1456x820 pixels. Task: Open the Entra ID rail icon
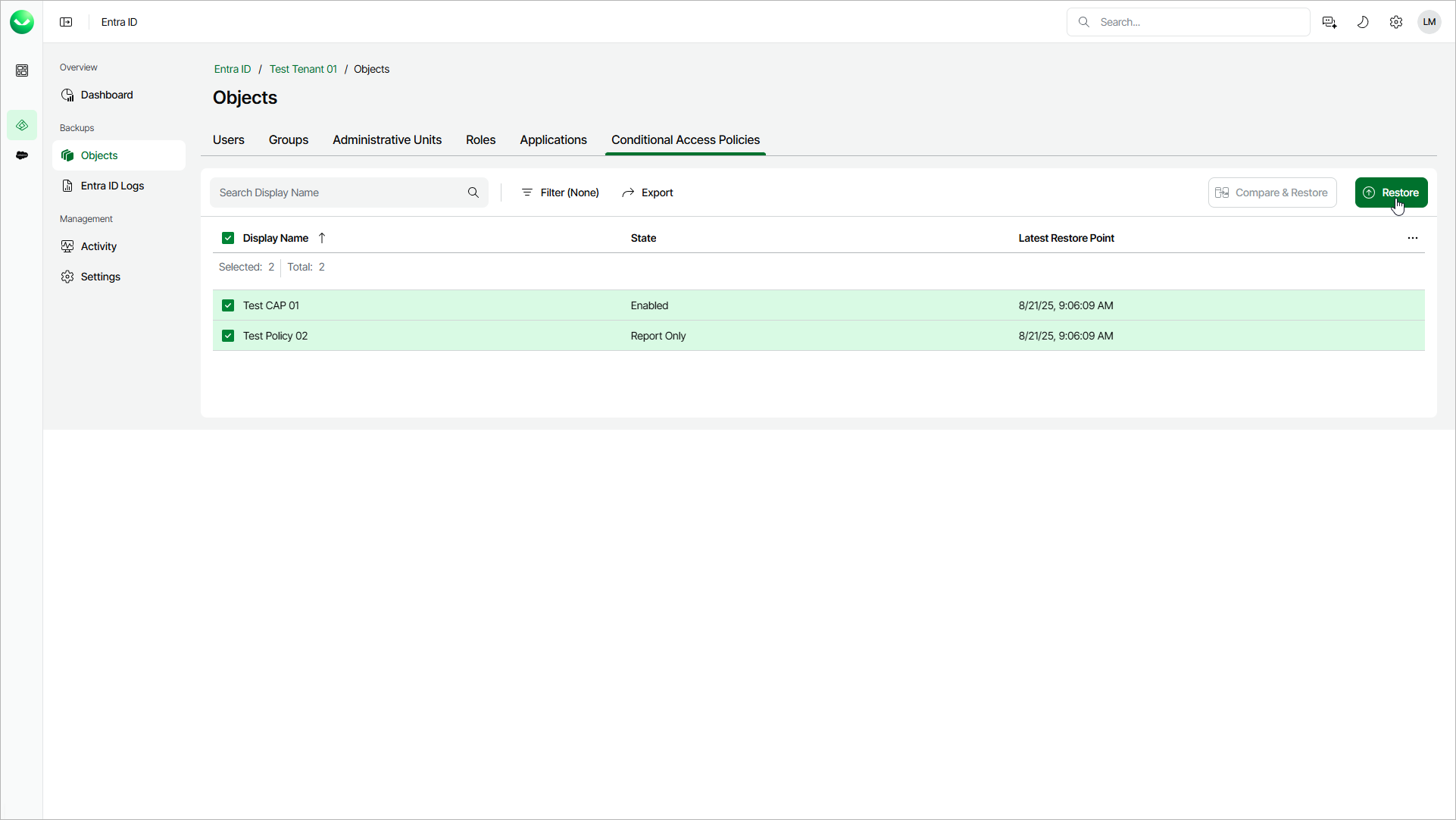pos(22,125)
